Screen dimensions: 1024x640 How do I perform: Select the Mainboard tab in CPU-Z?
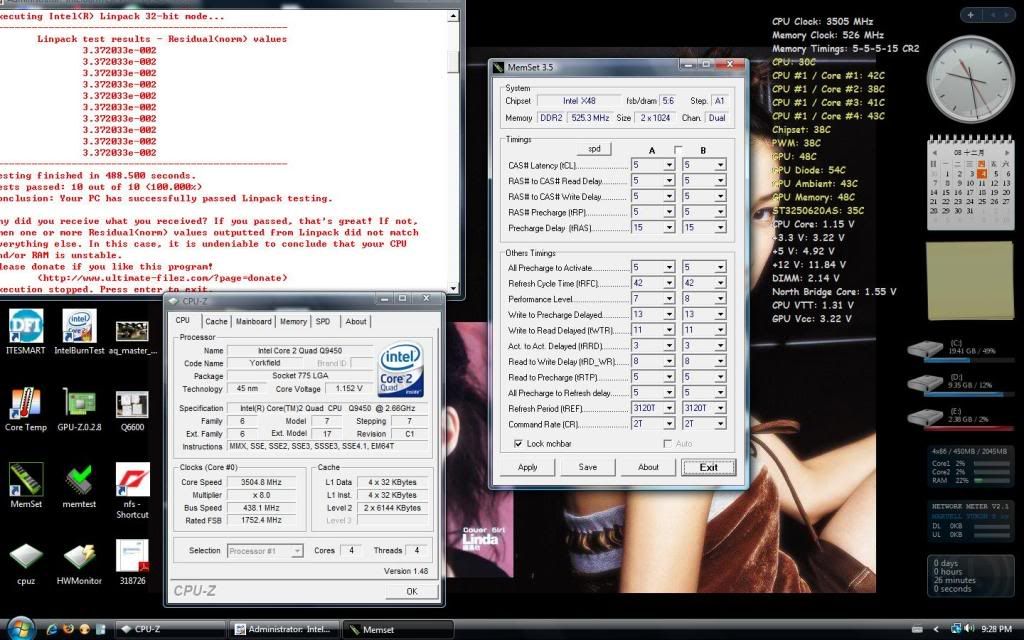(253, 321)
